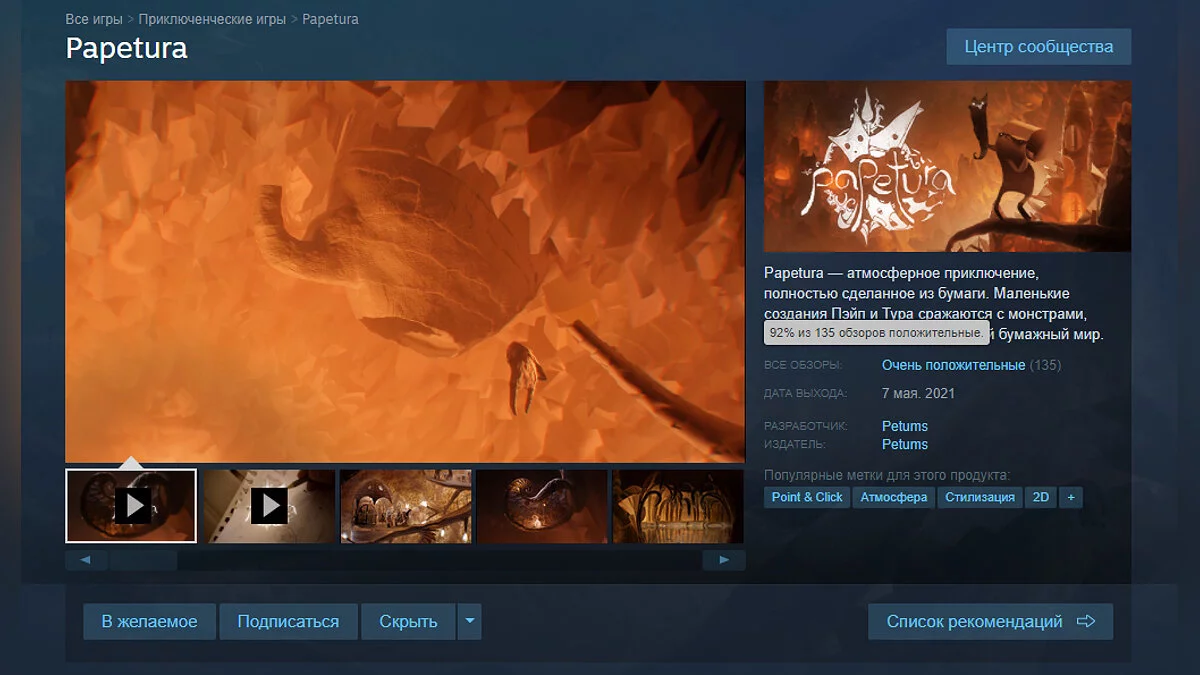Open developer 'Petums' link in РАЗРАБОТЧИК row
1200x675 pixels.
(905, 426)
